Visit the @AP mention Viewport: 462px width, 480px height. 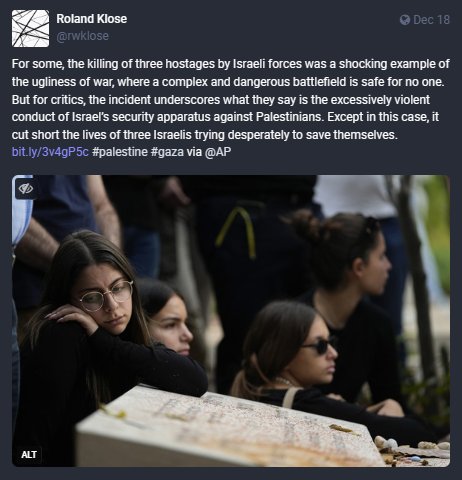(x=218, y=152)
